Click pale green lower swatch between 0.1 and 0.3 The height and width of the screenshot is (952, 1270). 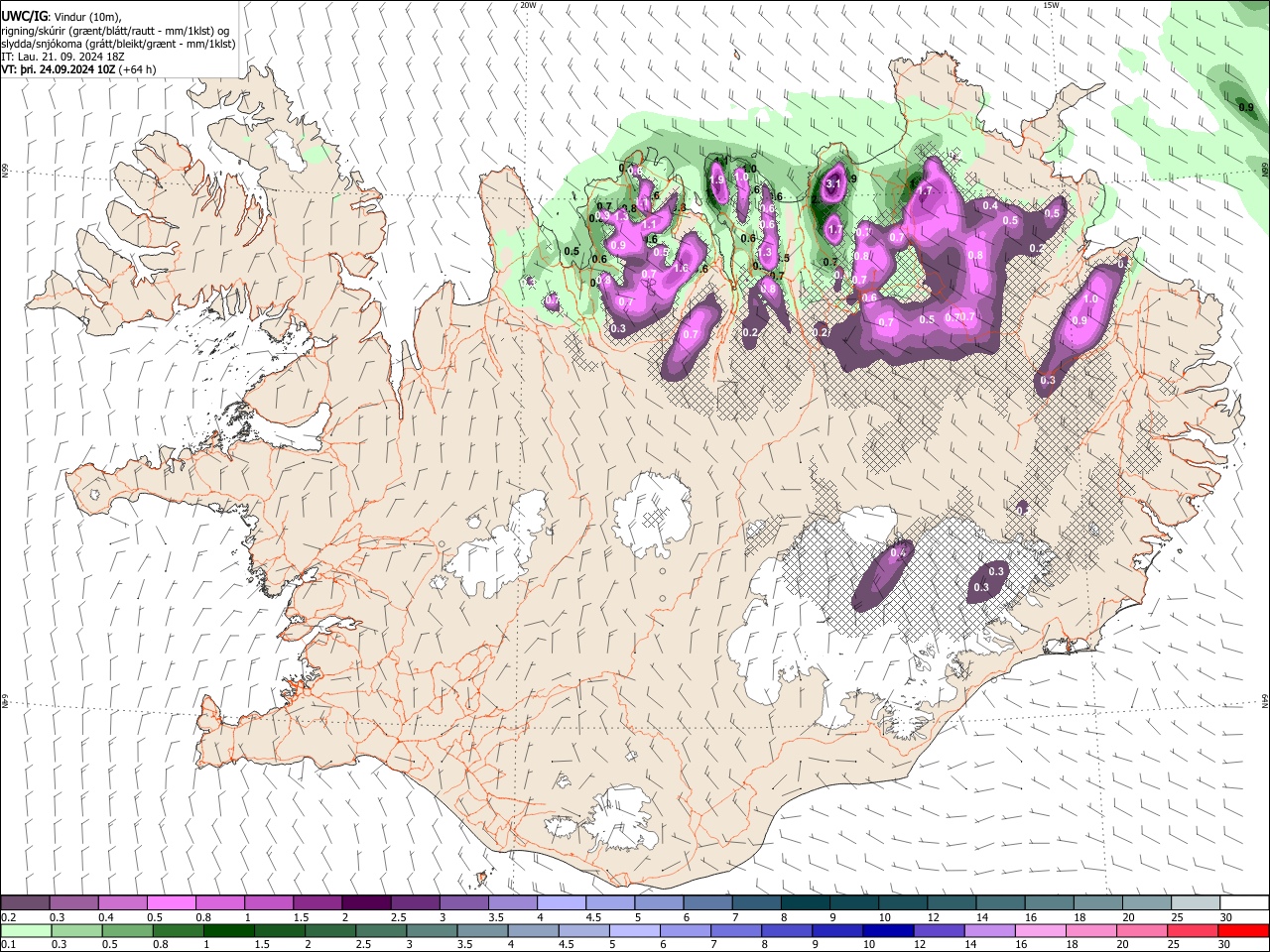click(x=25, y=930)
